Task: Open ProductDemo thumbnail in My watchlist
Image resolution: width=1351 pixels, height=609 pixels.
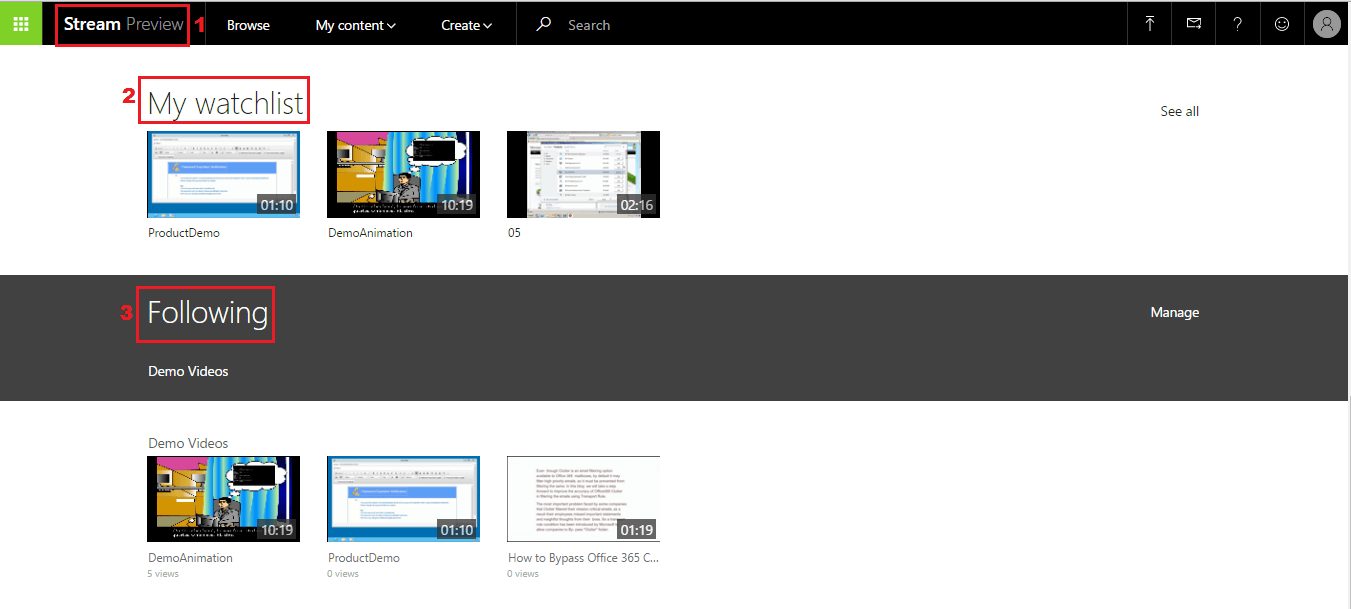Action: point(223,174)
